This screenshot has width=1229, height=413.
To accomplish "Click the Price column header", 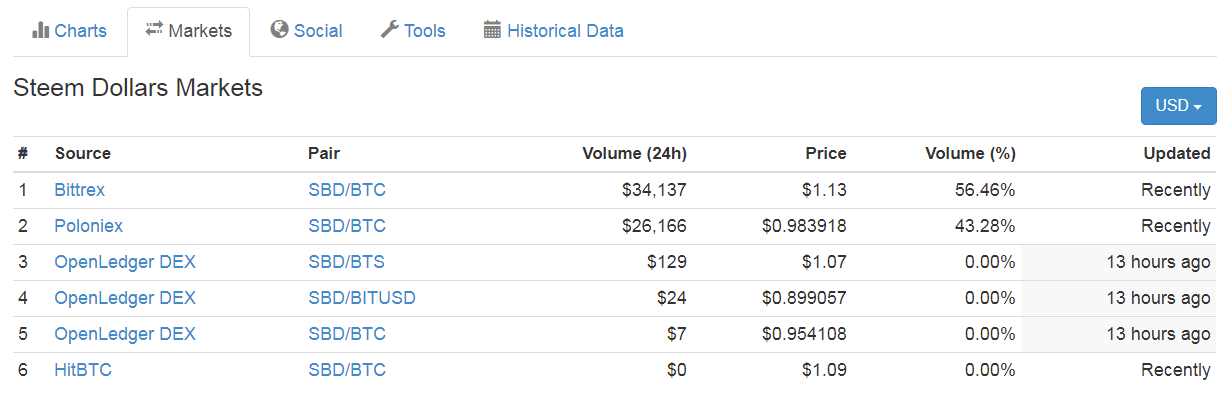I will [x=826, y=154].
